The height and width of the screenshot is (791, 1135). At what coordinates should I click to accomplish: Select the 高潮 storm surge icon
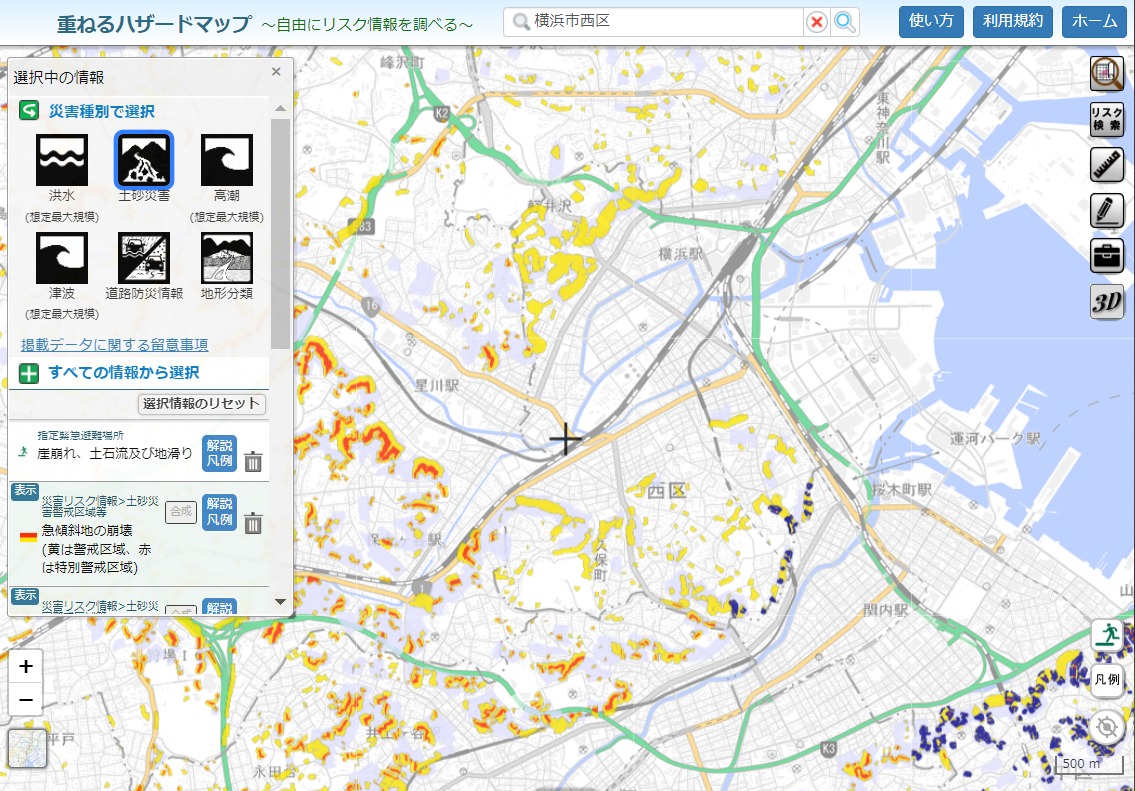tap(227, 161)
